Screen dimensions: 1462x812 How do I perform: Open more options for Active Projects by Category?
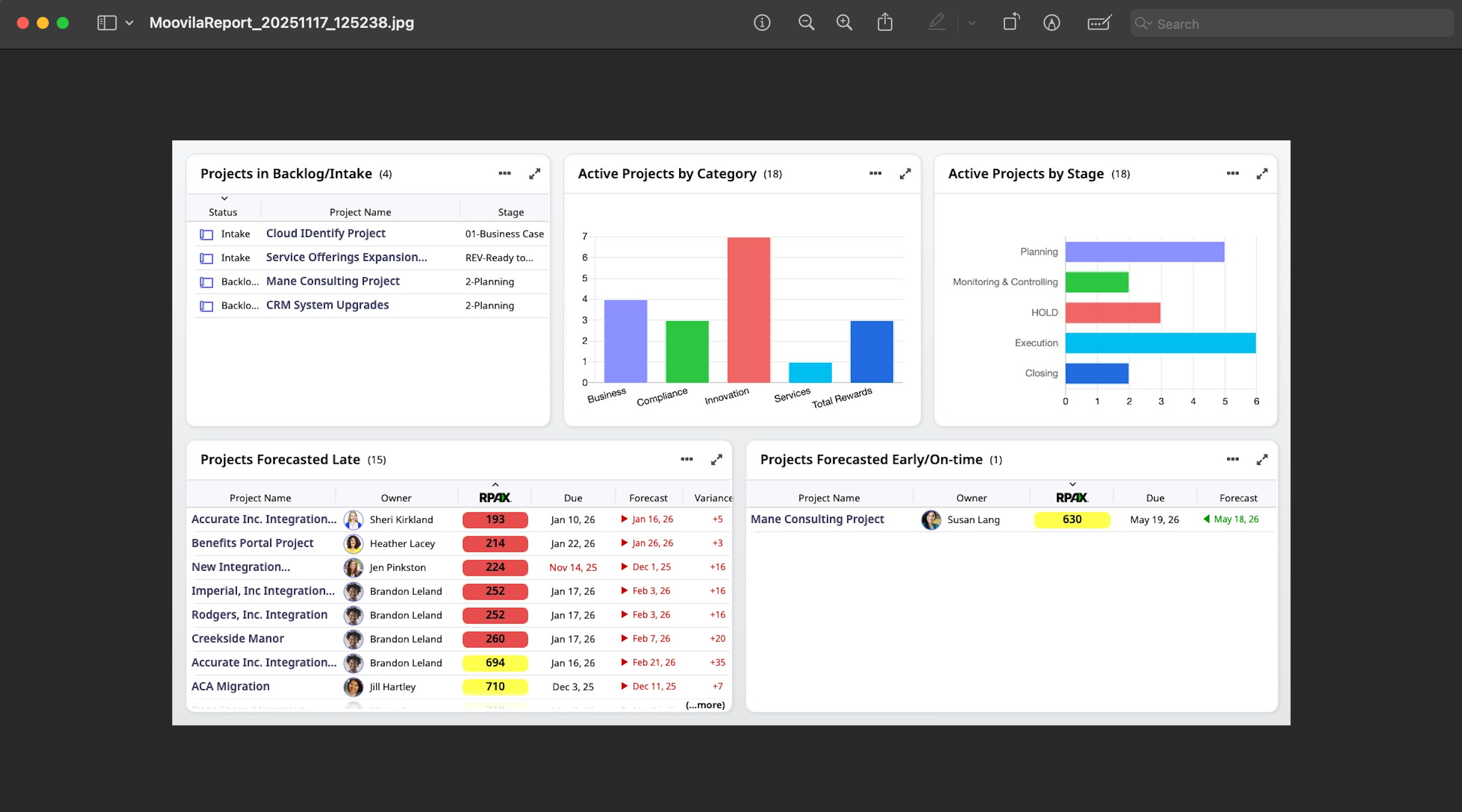click(875, 173)
